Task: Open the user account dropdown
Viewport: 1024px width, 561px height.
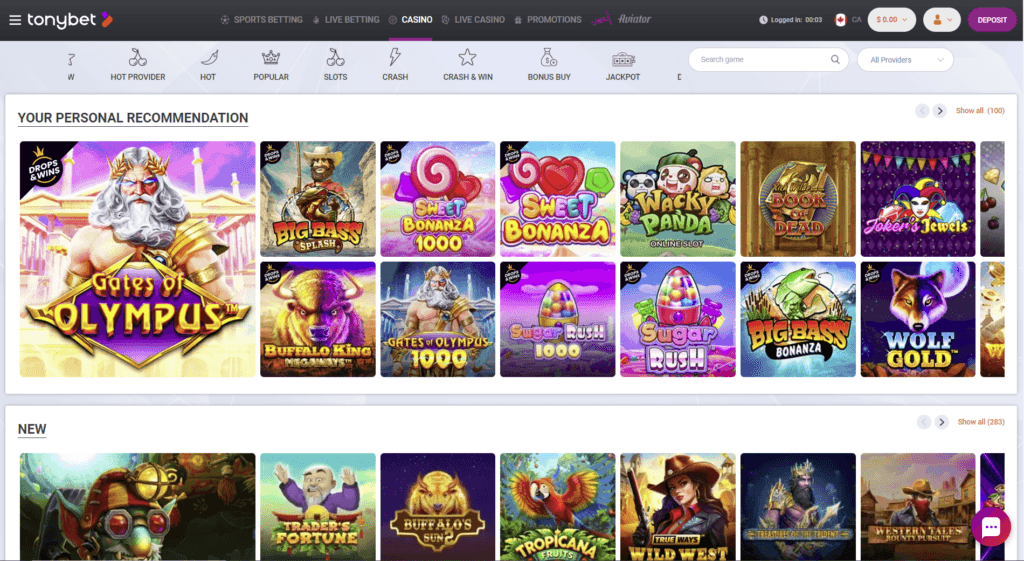Action: (942, 20)
